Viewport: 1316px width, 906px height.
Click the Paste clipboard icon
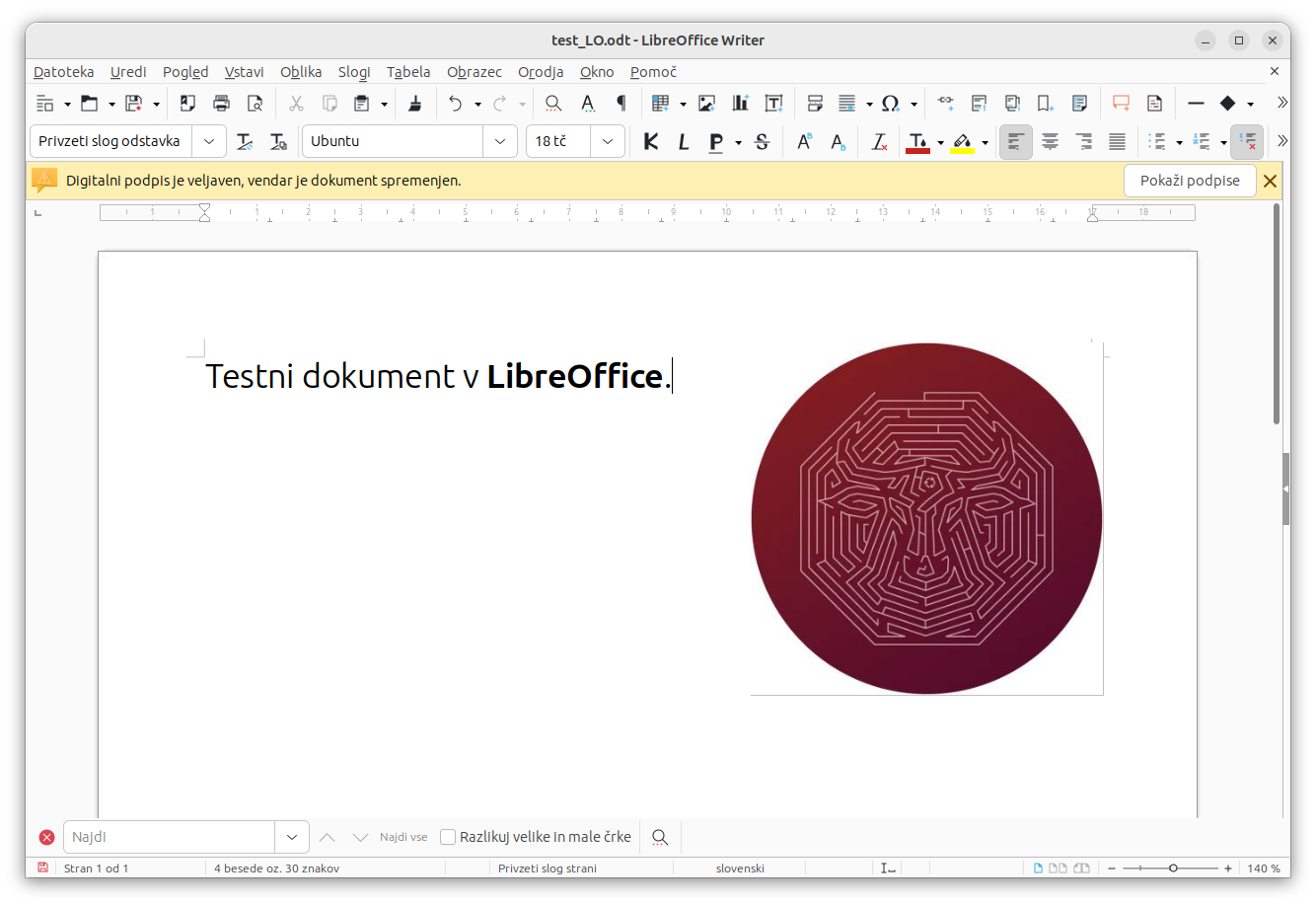tap(362, 103)
